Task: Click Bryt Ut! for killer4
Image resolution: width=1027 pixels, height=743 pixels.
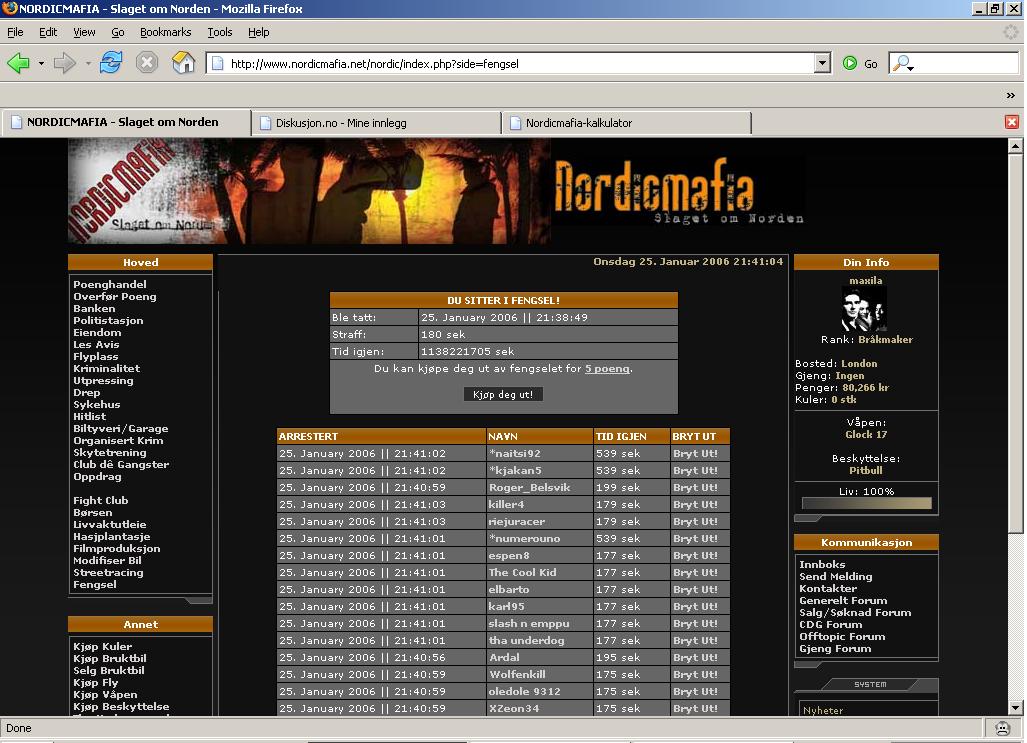Action: (x=696, y=505)
